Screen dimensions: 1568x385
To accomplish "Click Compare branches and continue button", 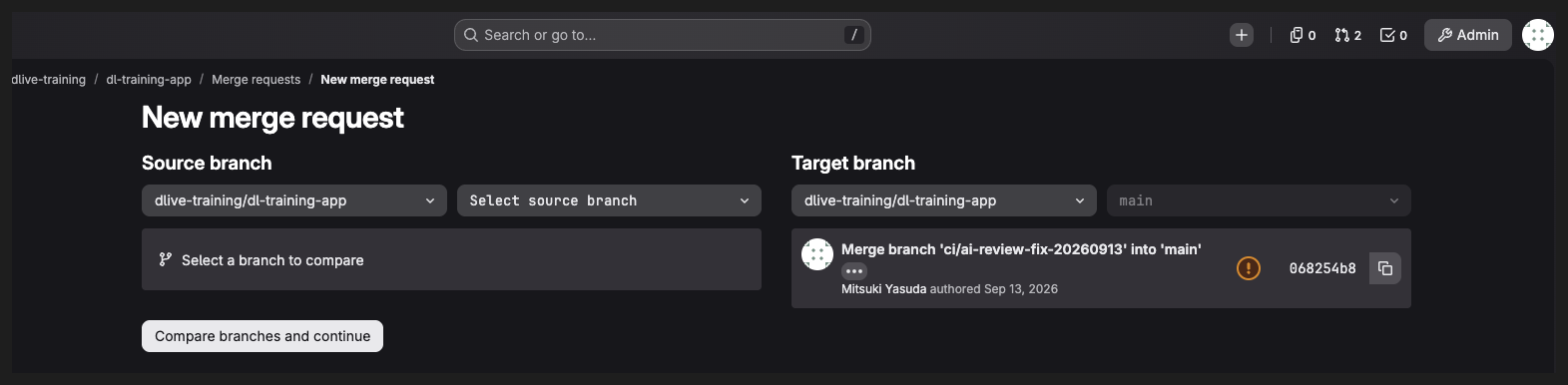I will tap(262, 336).
